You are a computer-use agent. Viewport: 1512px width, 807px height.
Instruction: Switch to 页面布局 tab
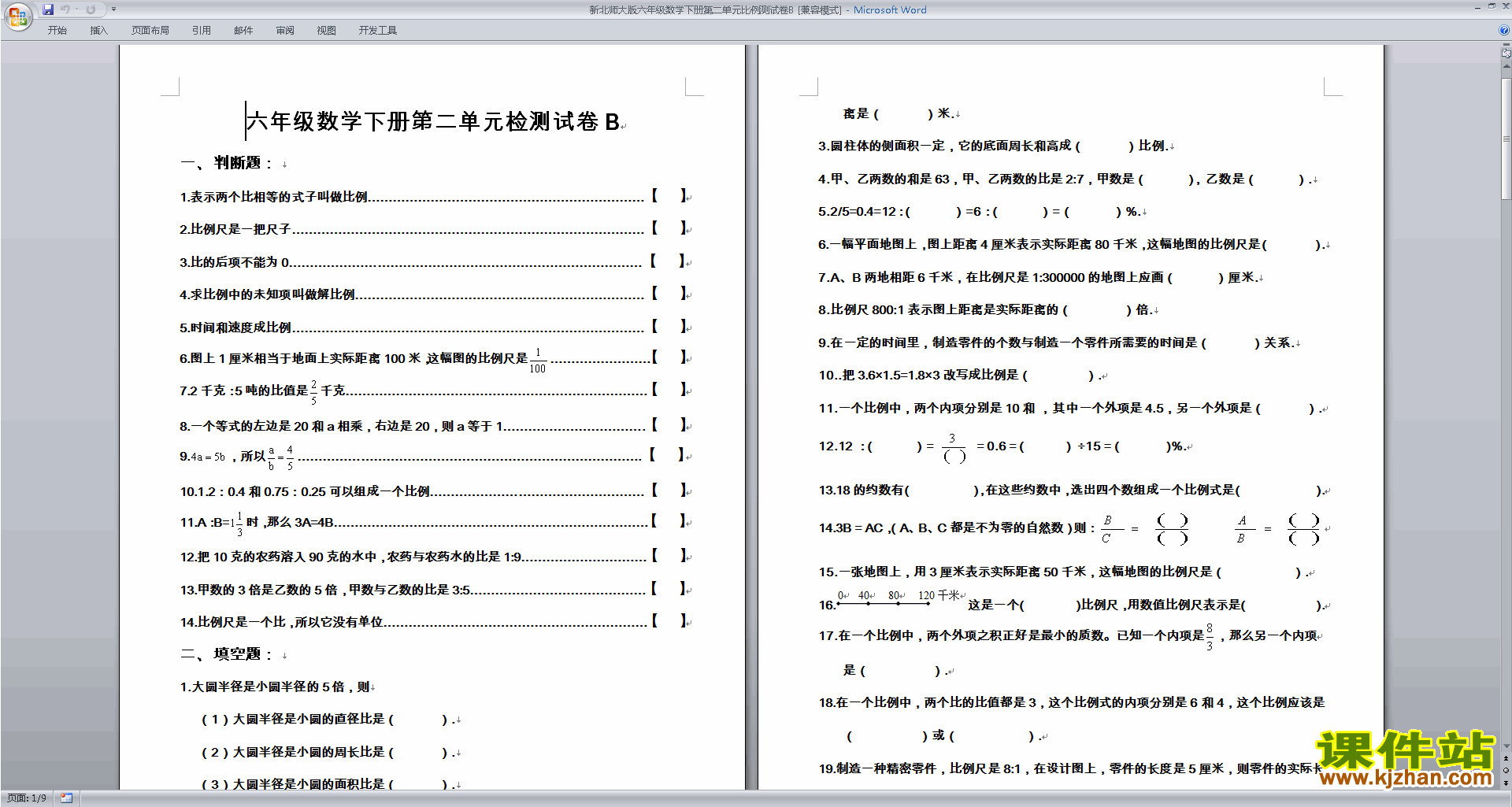click(x=150, y=31)
